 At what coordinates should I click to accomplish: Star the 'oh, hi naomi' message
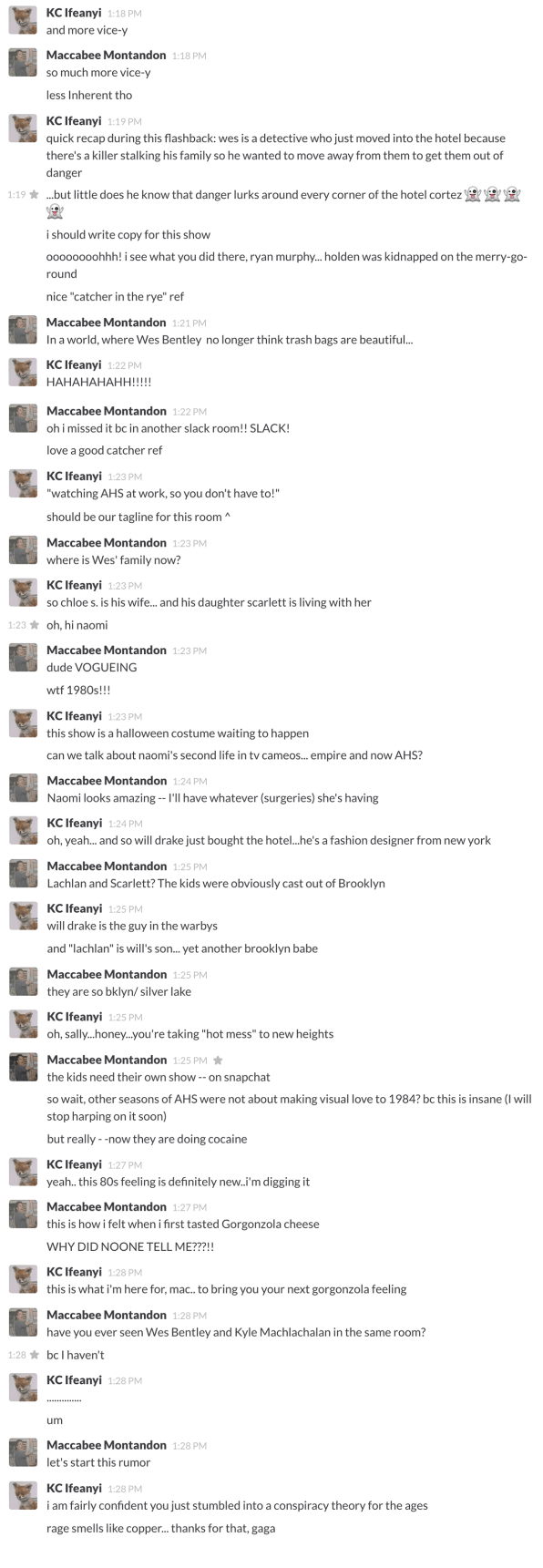click(x=35, y=625)
